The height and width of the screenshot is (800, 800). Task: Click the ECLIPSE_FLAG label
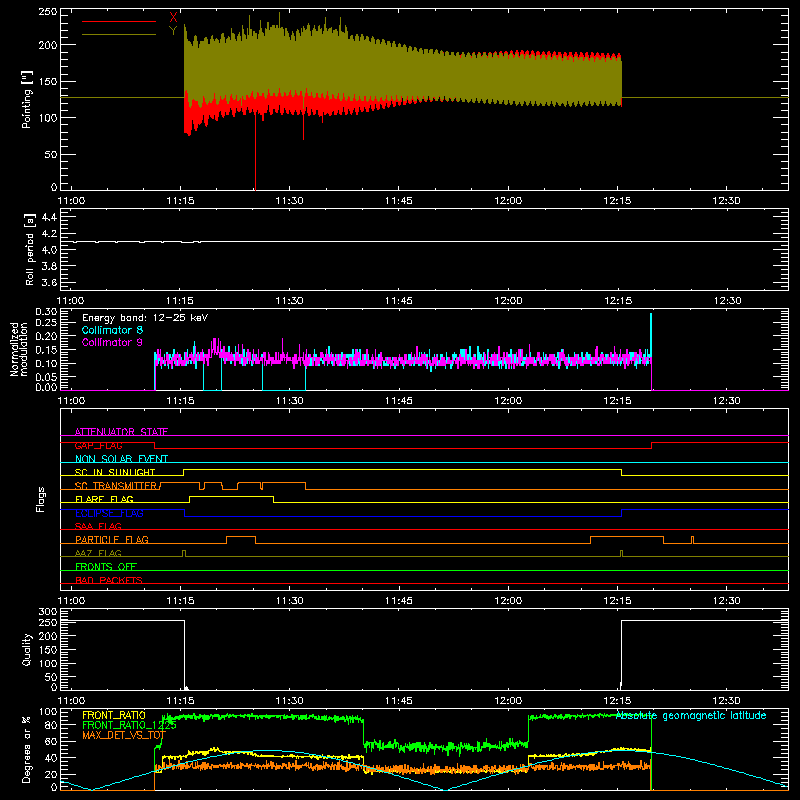pos(109,513)
